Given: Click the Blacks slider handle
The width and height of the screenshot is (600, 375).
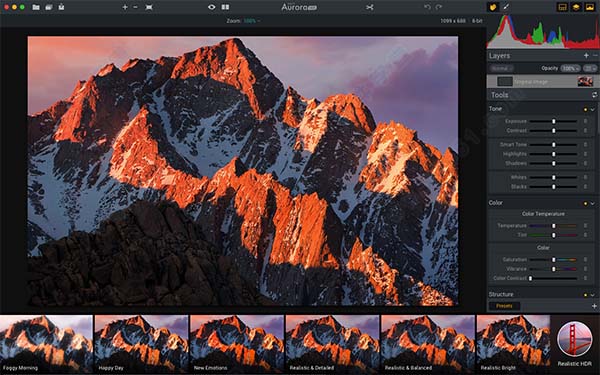Looking at the screenshot, I should [553, 187].
